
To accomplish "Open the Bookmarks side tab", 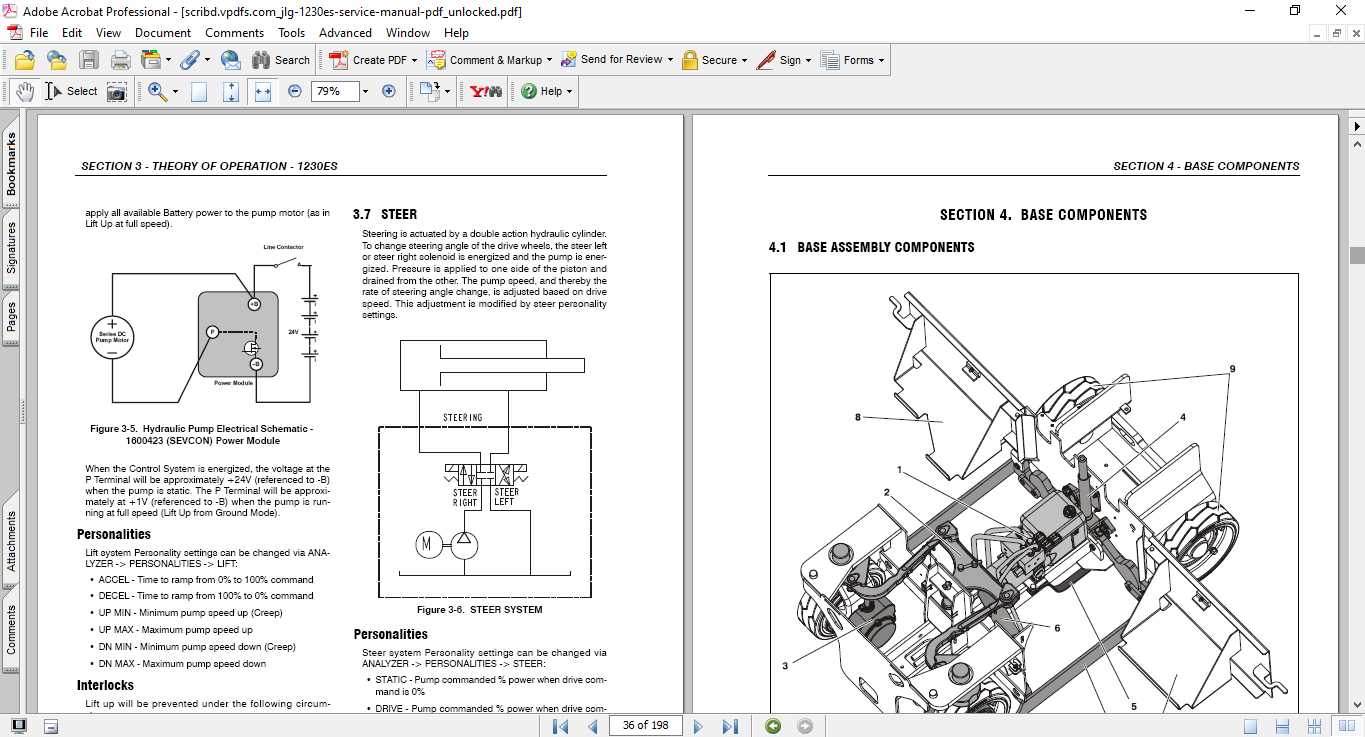I will coord(11,165).
